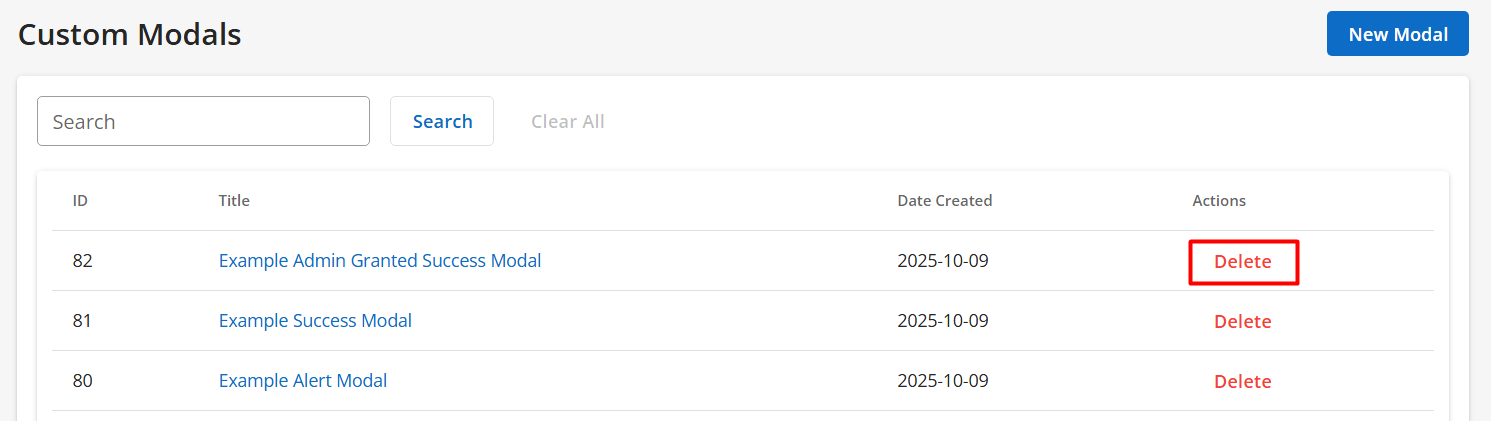
Task: Open Example Admin Granted Success Modal
Action: click(380, 261)
